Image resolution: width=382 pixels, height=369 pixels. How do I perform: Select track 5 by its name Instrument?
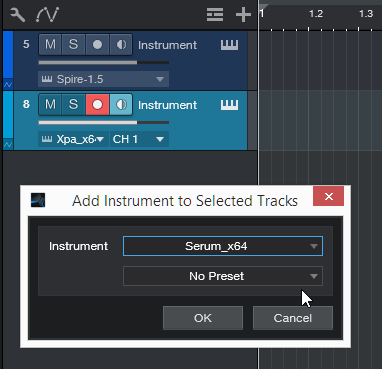click(167, 45)
